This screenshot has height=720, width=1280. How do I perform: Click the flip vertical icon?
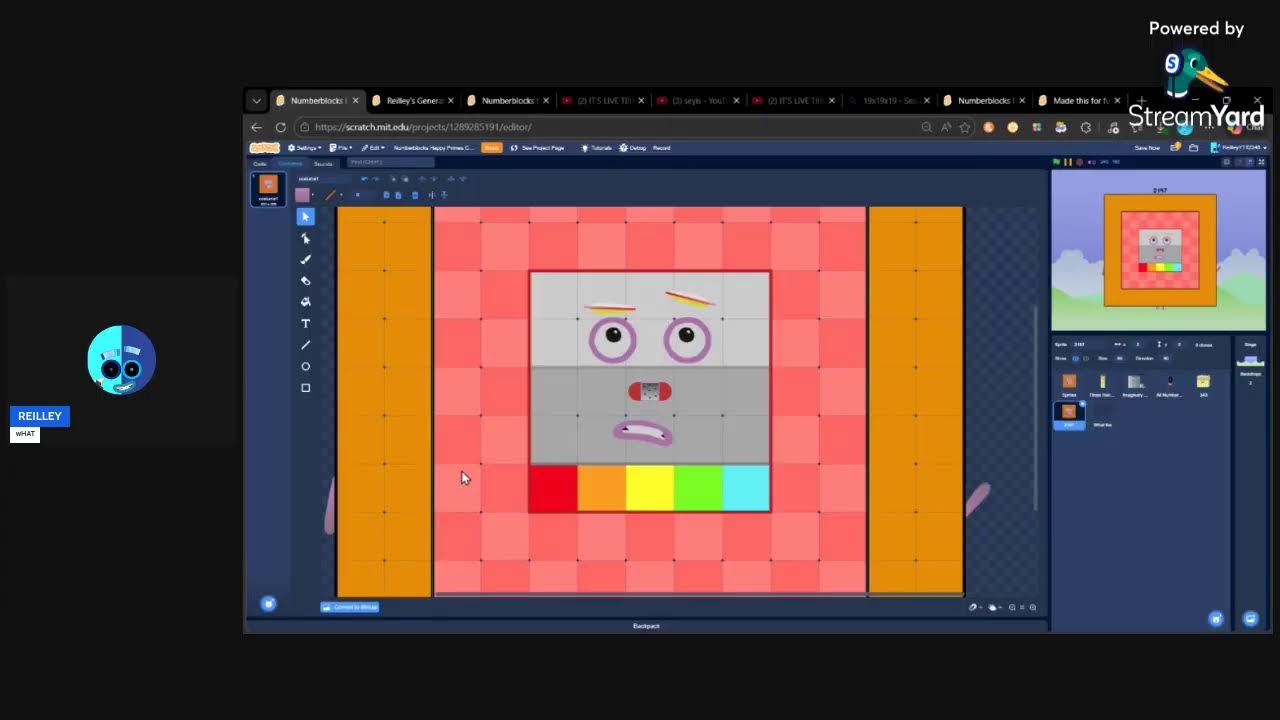[444, 195]
